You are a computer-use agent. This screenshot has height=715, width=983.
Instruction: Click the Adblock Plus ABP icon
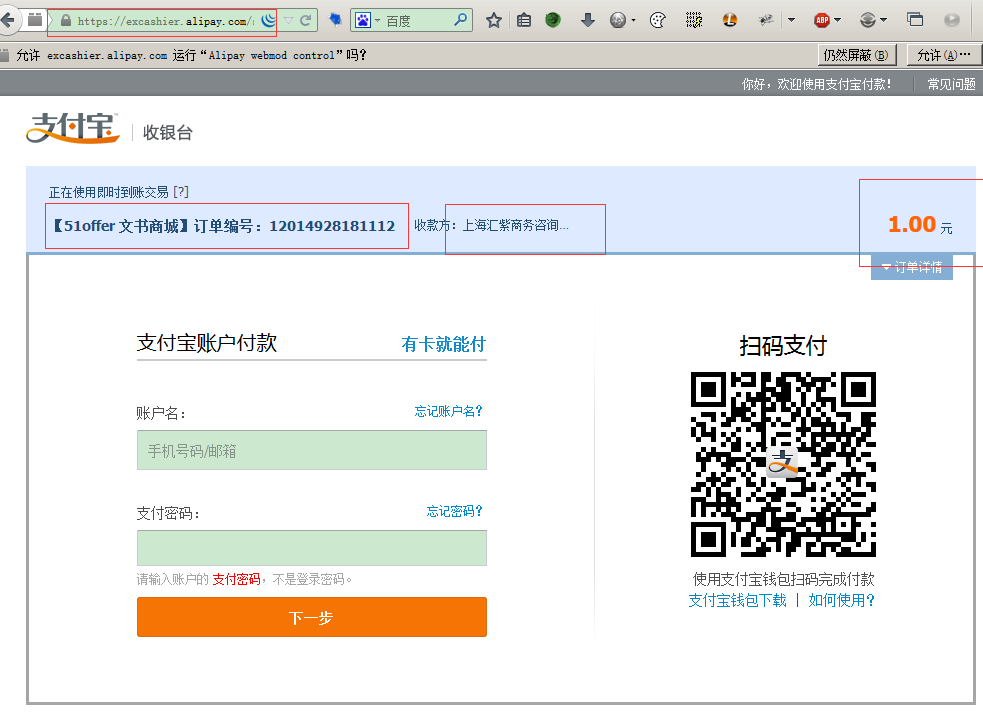[x=822, y=21]
